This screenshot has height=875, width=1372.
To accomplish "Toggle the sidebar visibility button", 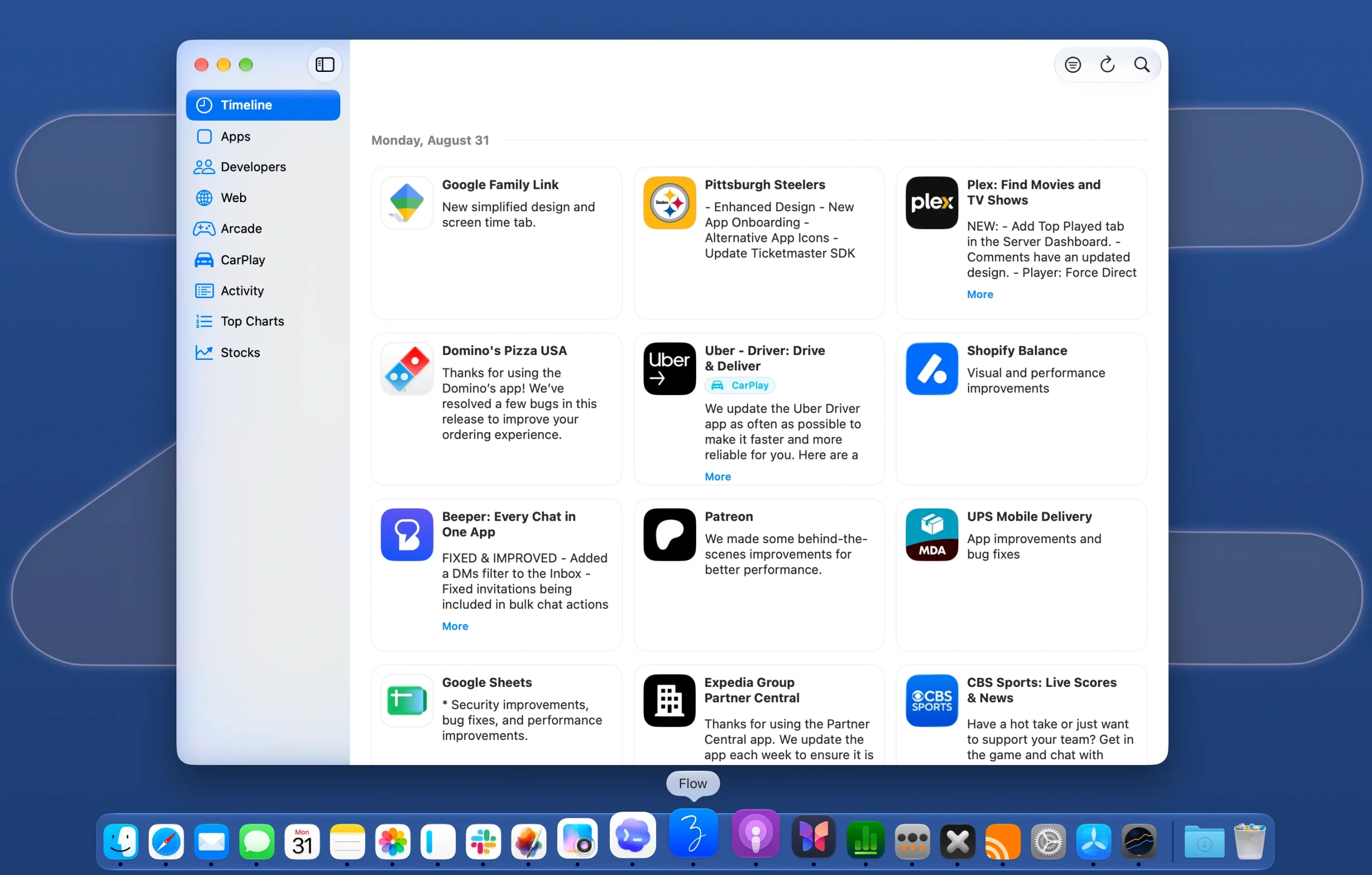I will pyautogui.click(x=325, y=64).
